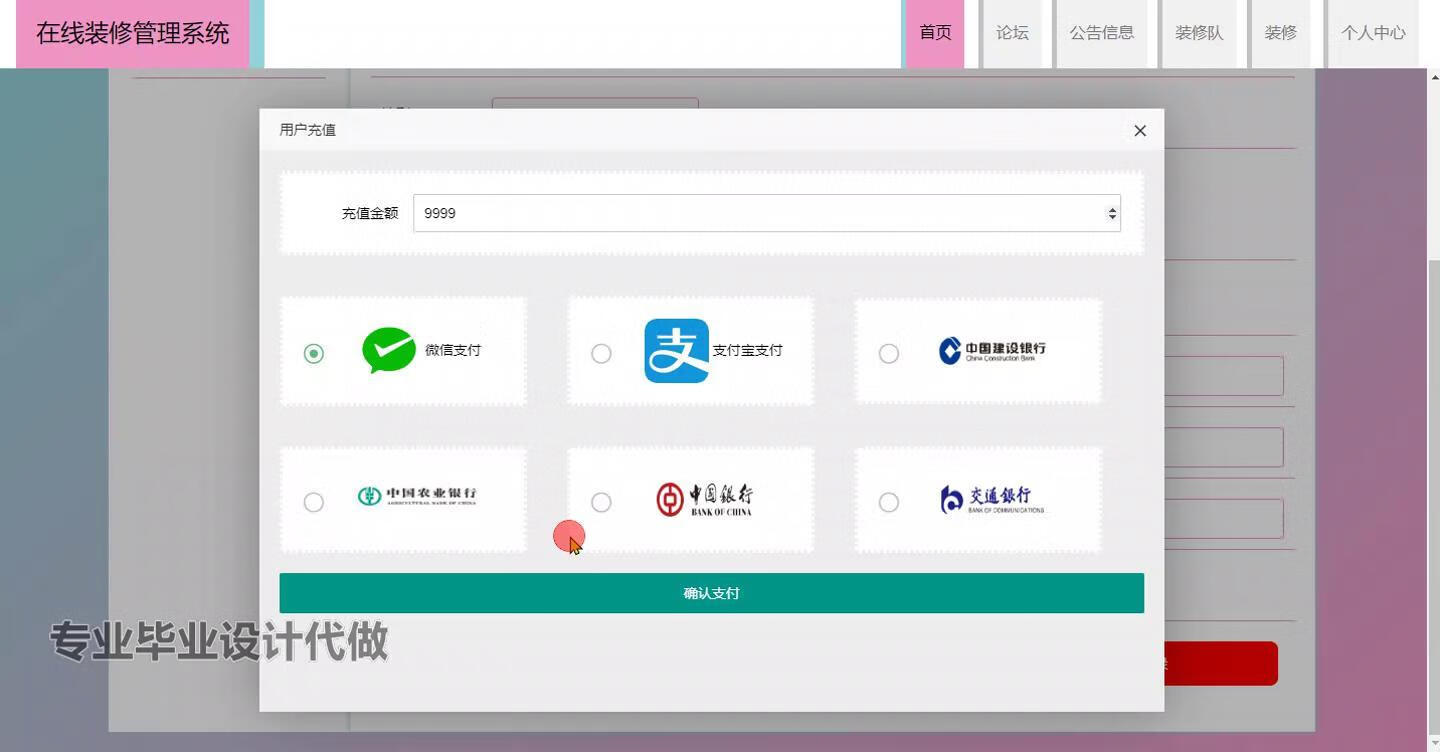
Task: Click the 在线装修管理系统 site title
Action: point(133,33)
